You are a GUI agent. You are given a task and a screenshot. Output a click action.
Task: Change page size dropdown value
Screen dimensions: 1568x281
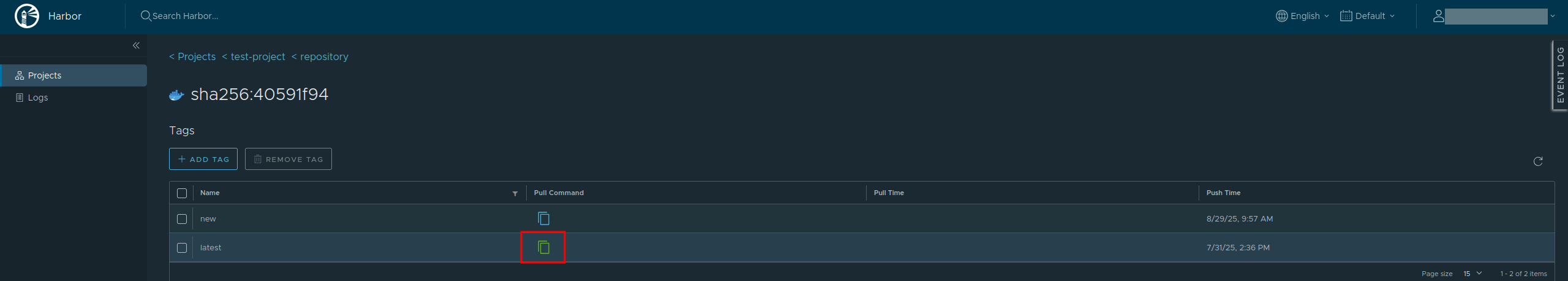pyautogui.click(x=1472, y=274)
